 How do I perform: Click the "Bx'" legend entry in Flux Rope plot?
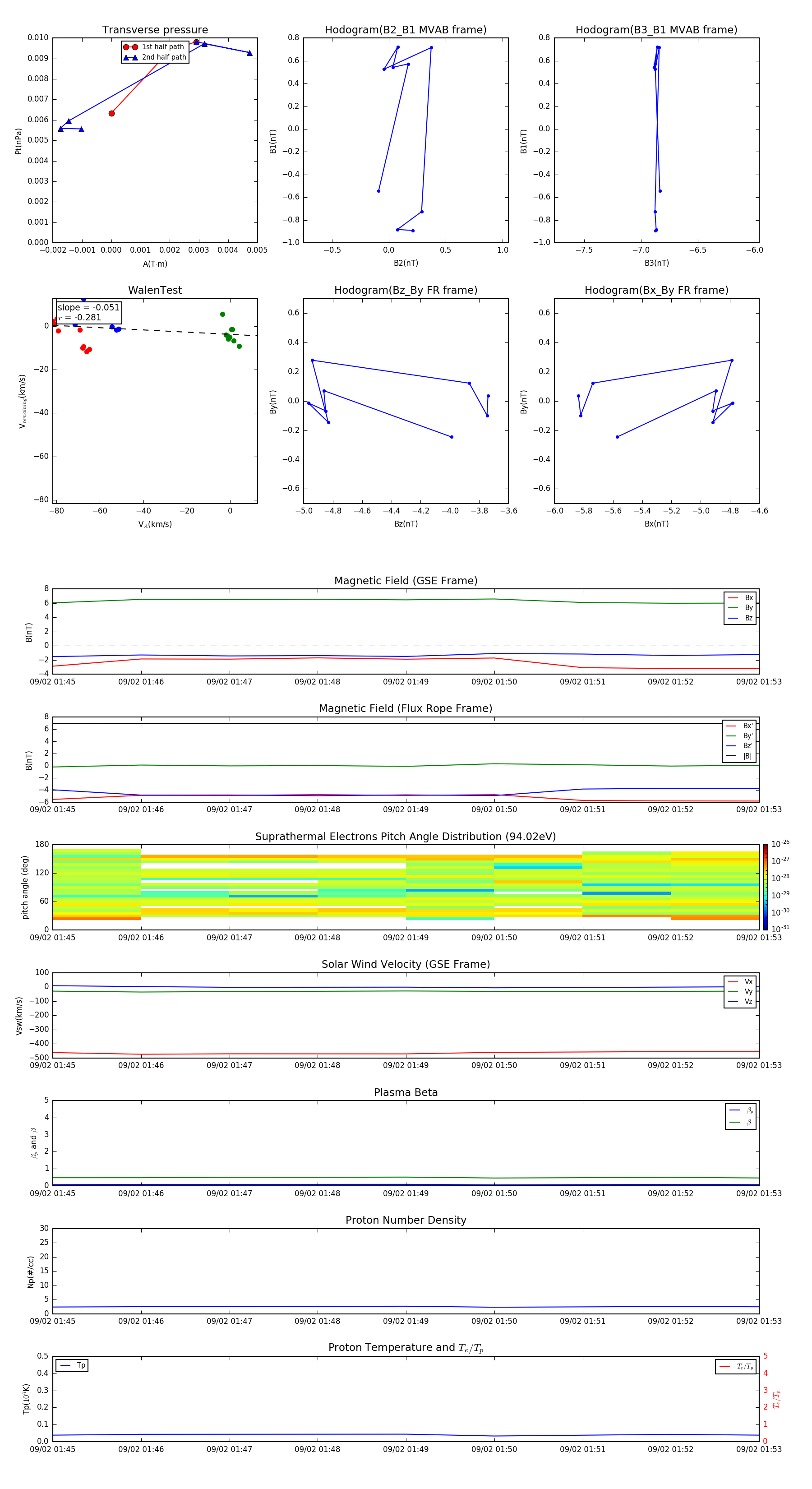[x=739, y=726]
